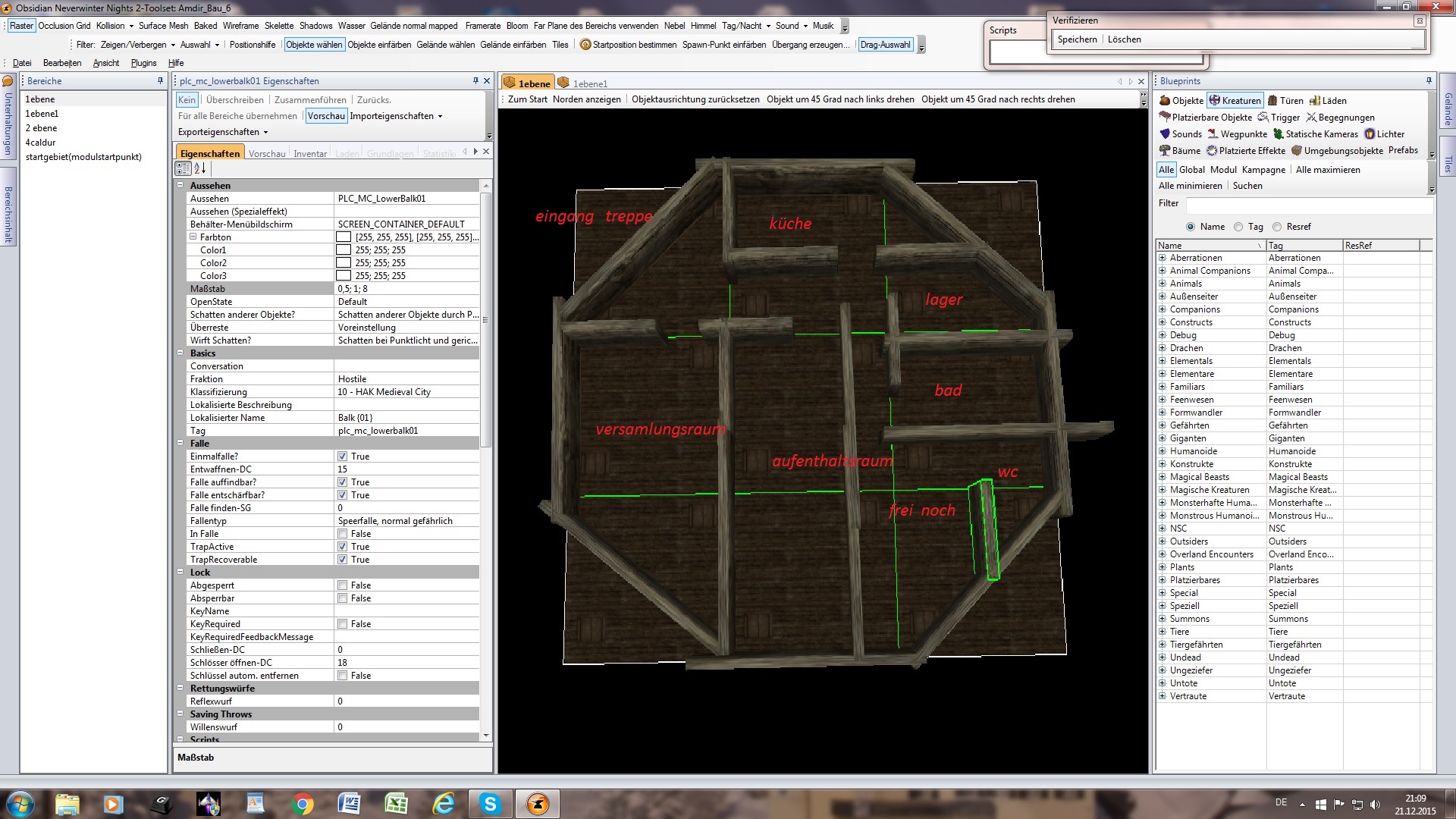
Task: Select the Türen blueprint category icon
Action: pos(1272,100)
